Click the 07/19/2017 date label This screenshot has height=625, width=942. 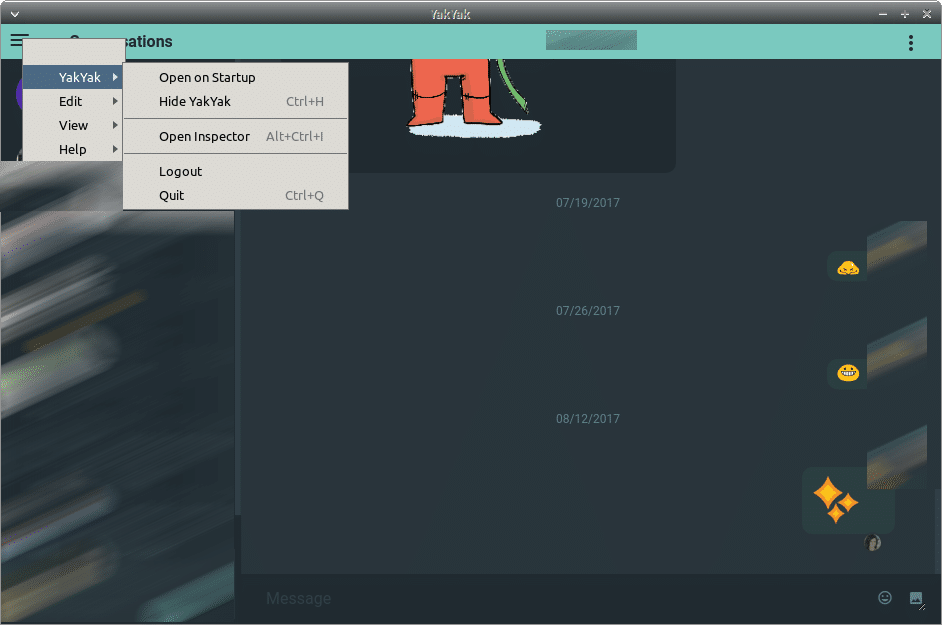coord(588,203)
